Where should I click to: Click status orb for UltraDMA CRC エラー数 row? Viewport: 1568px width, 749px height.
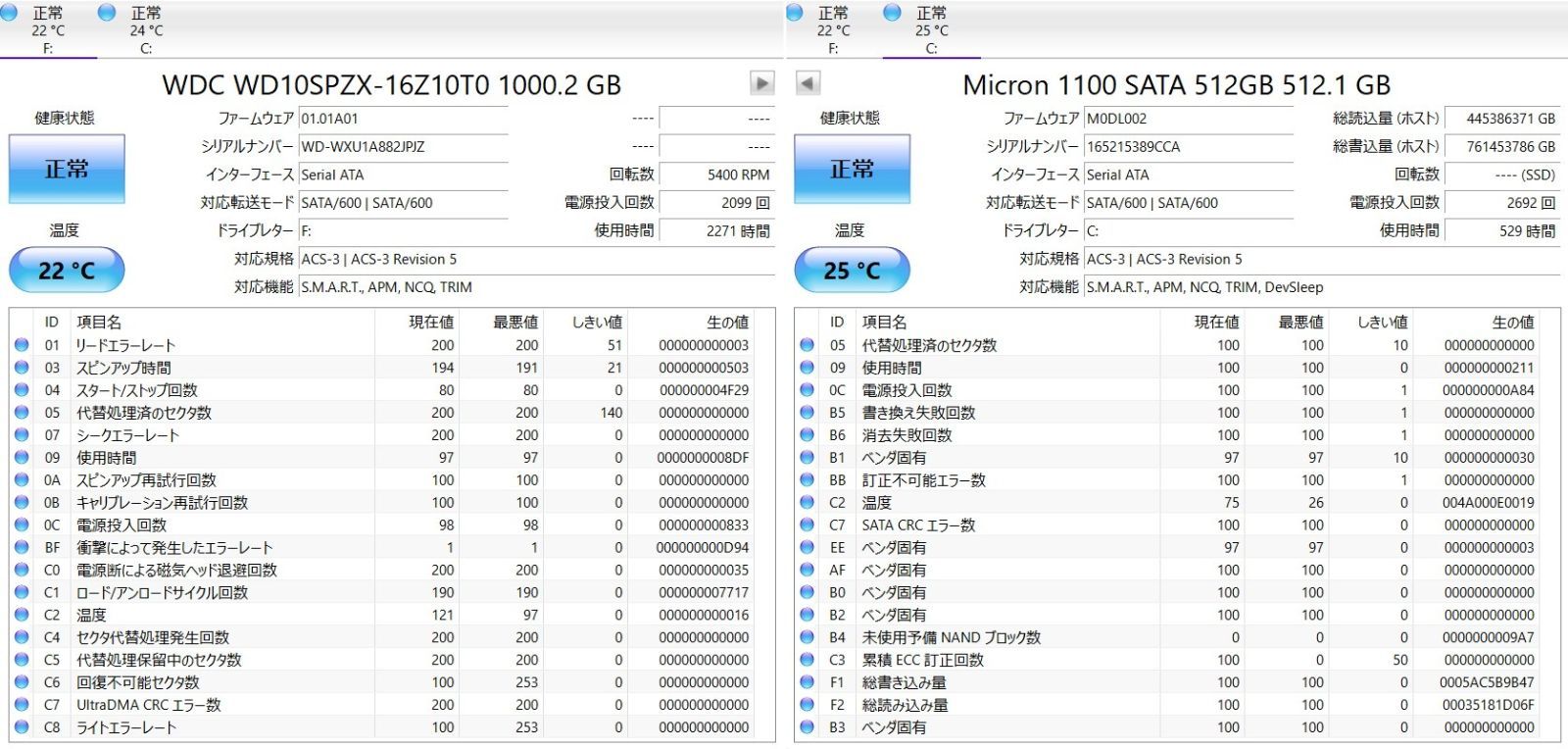click(22, 705)
